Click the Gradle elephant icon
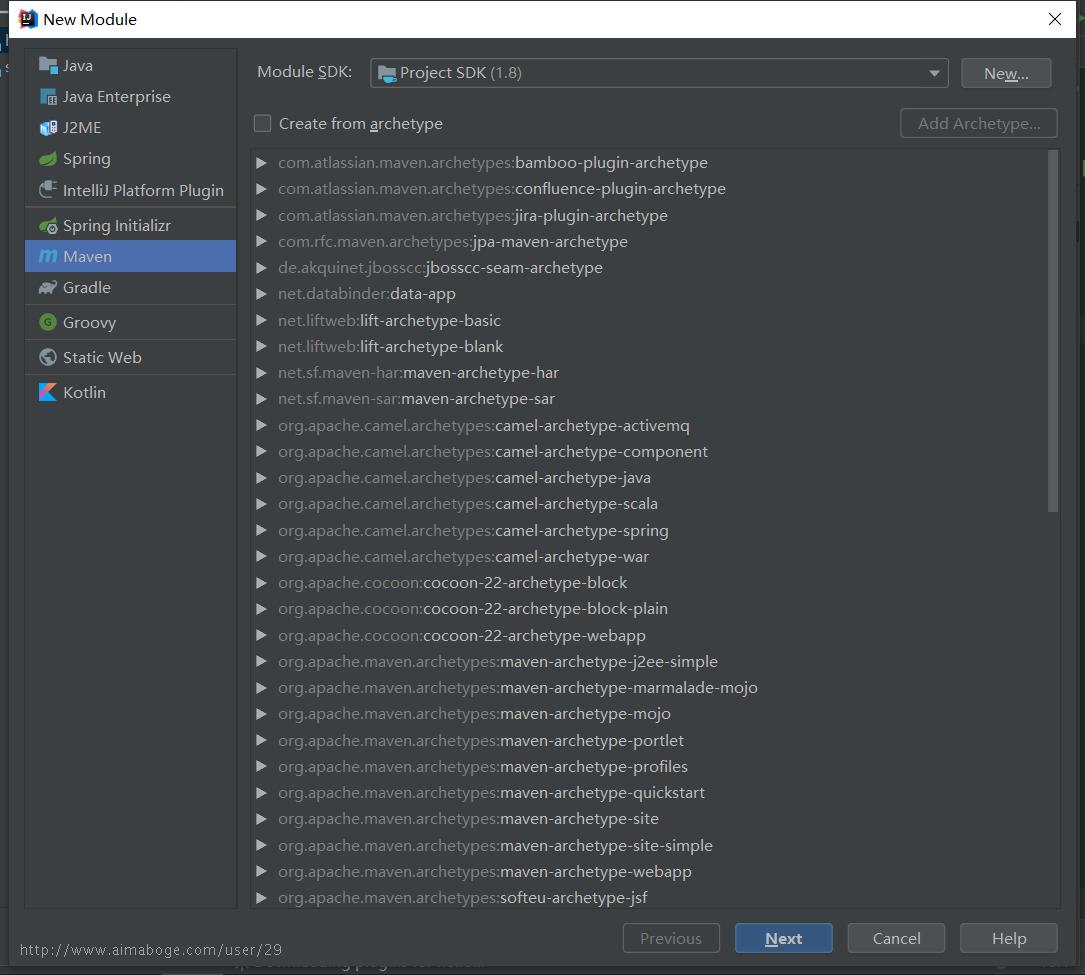1085x975 pixels. click(x=48, y=287)
